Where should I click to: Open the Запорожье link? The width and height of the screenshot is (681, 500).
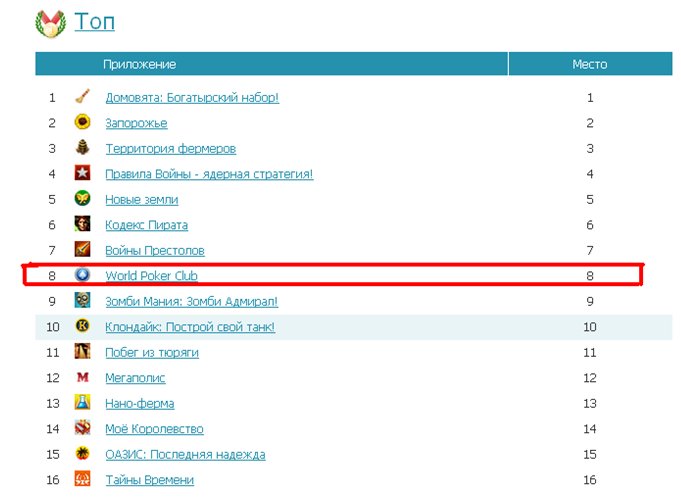point(136,123)
